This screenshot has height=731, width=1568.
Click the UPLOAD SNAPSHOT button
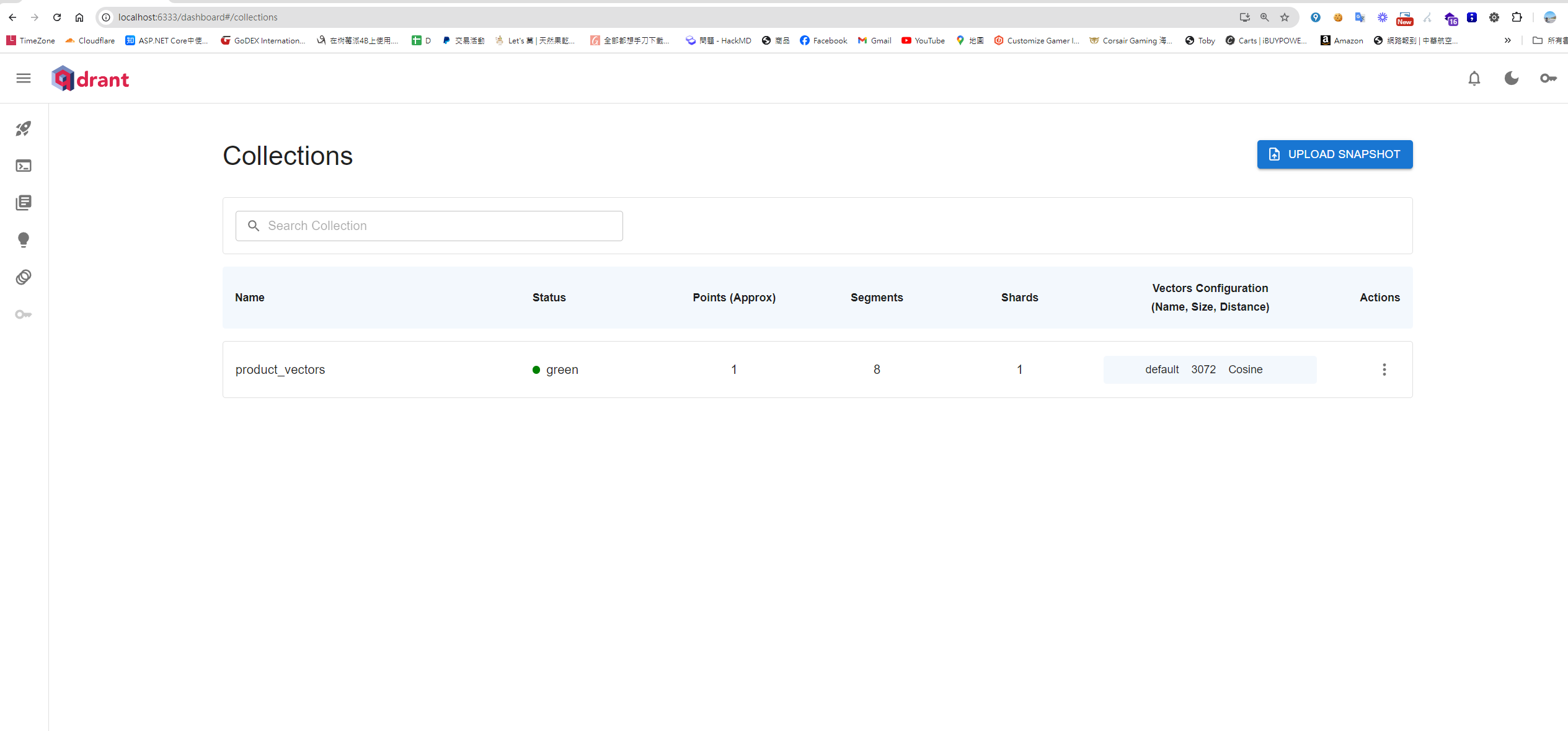point(1334,154)
